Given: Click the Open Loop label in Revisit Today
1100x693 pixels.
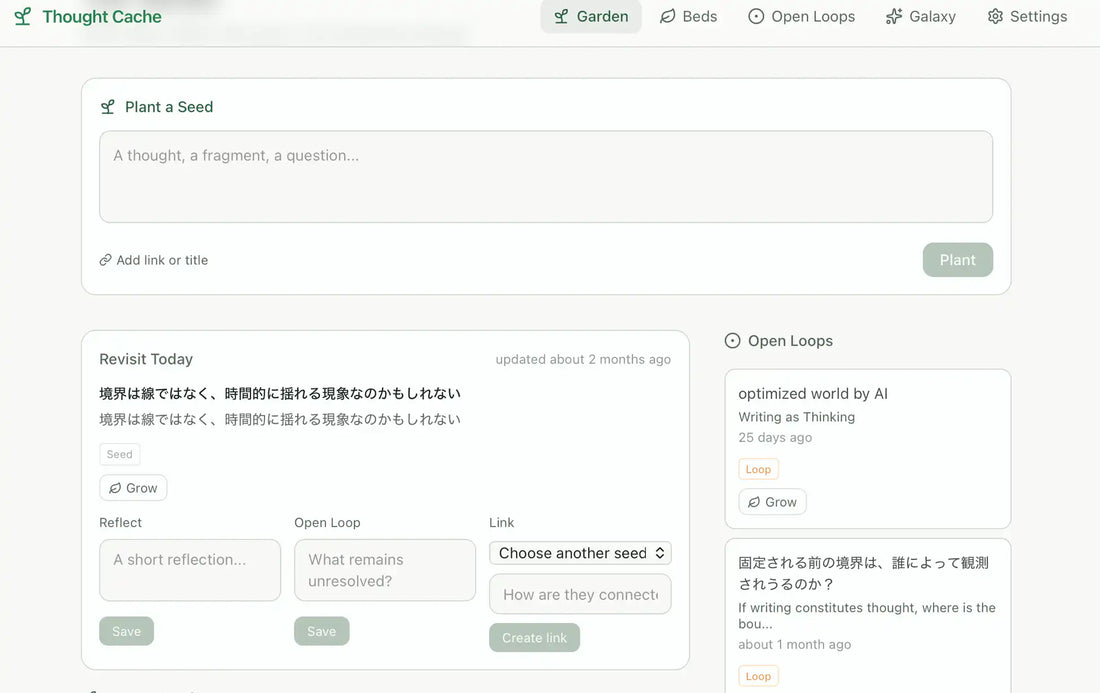Looking at the screenshot, I should tap(327, 523).
